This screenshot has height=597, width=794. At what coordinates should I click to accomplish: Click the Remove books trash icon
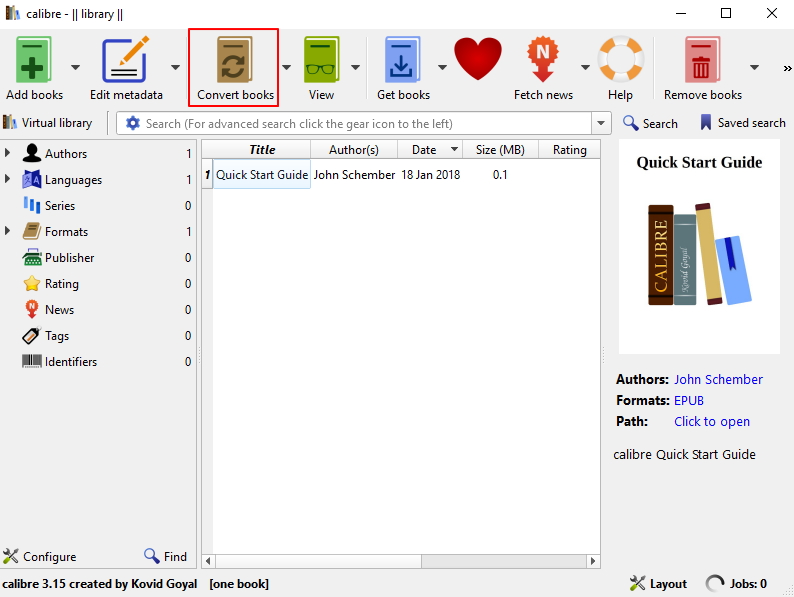702,60
